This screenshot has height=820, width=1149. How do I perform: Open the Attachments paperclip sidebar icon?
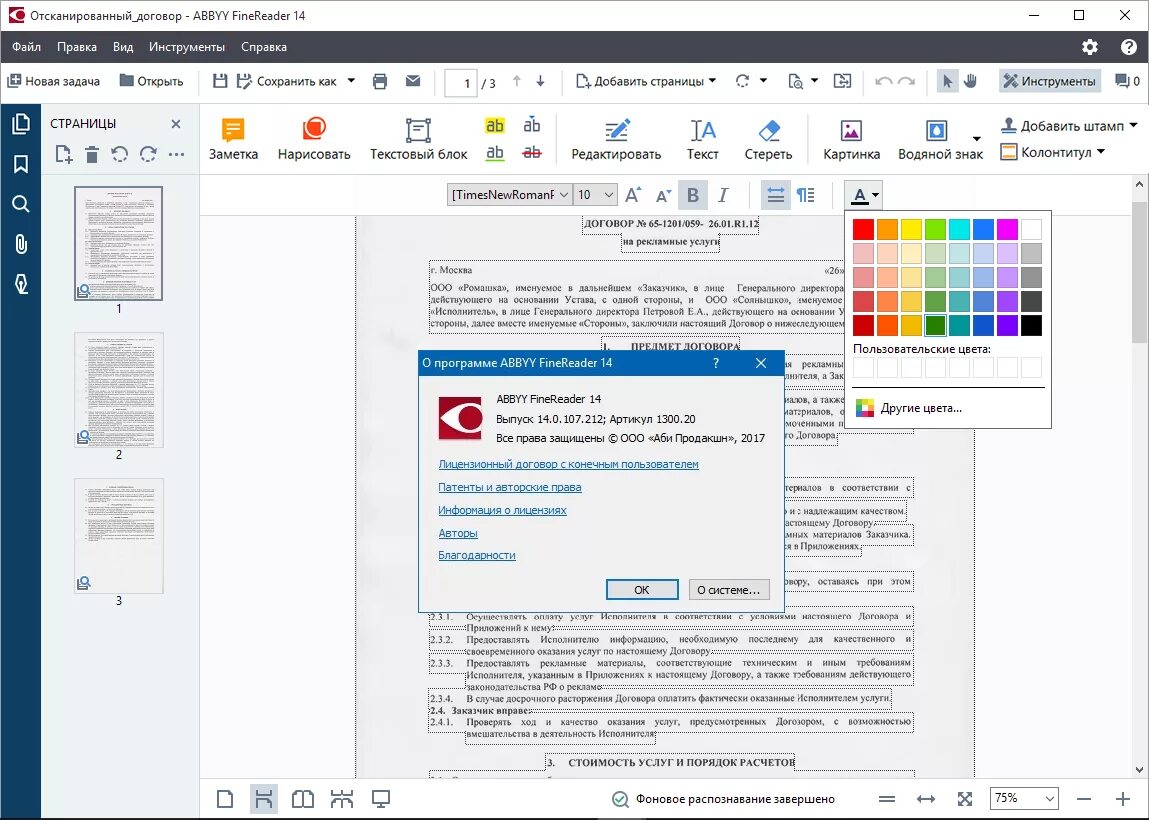tap(21, 244)
